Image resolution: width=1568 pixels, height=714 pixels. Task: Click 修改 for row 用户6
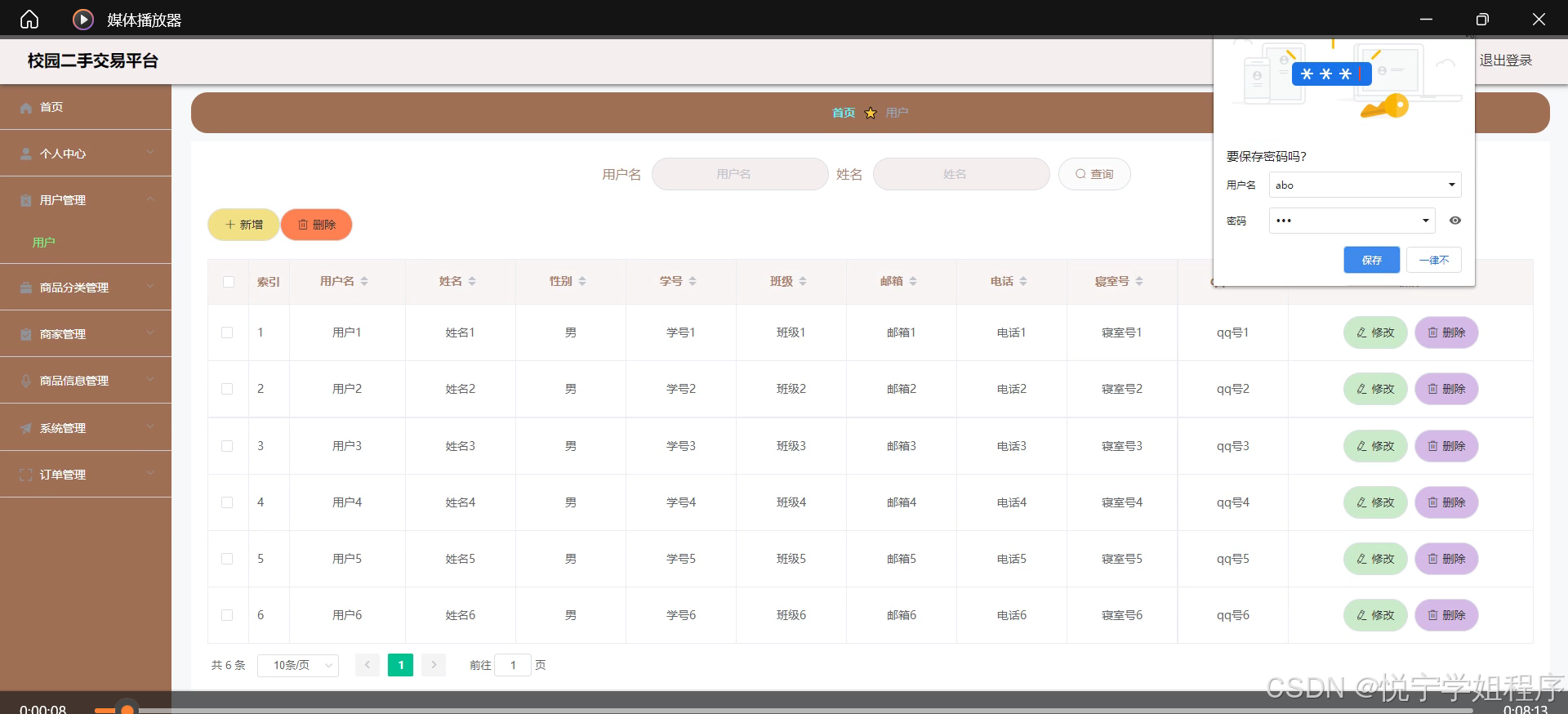tap(1375, 615)
